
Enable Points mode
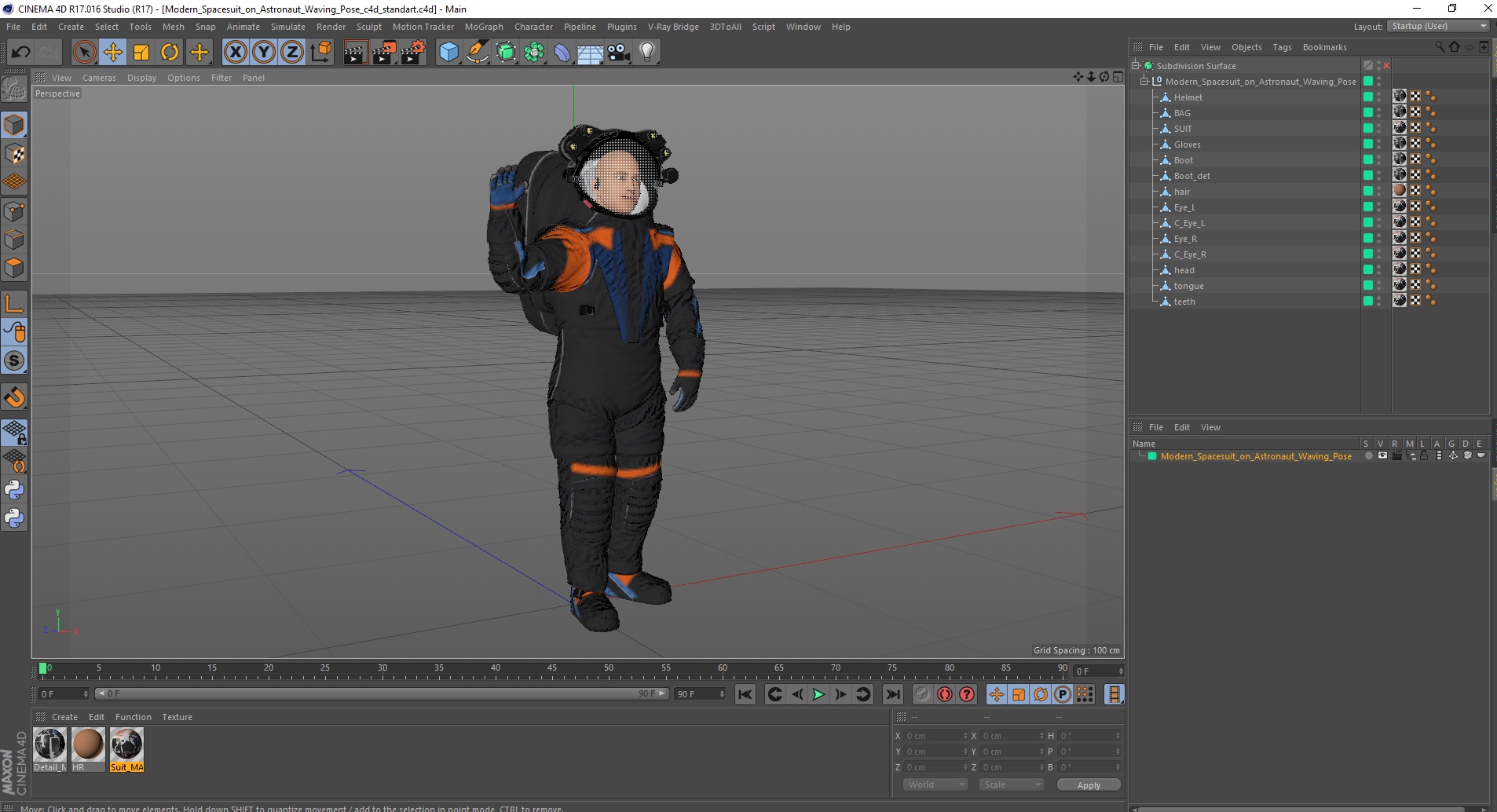point(14,211)
